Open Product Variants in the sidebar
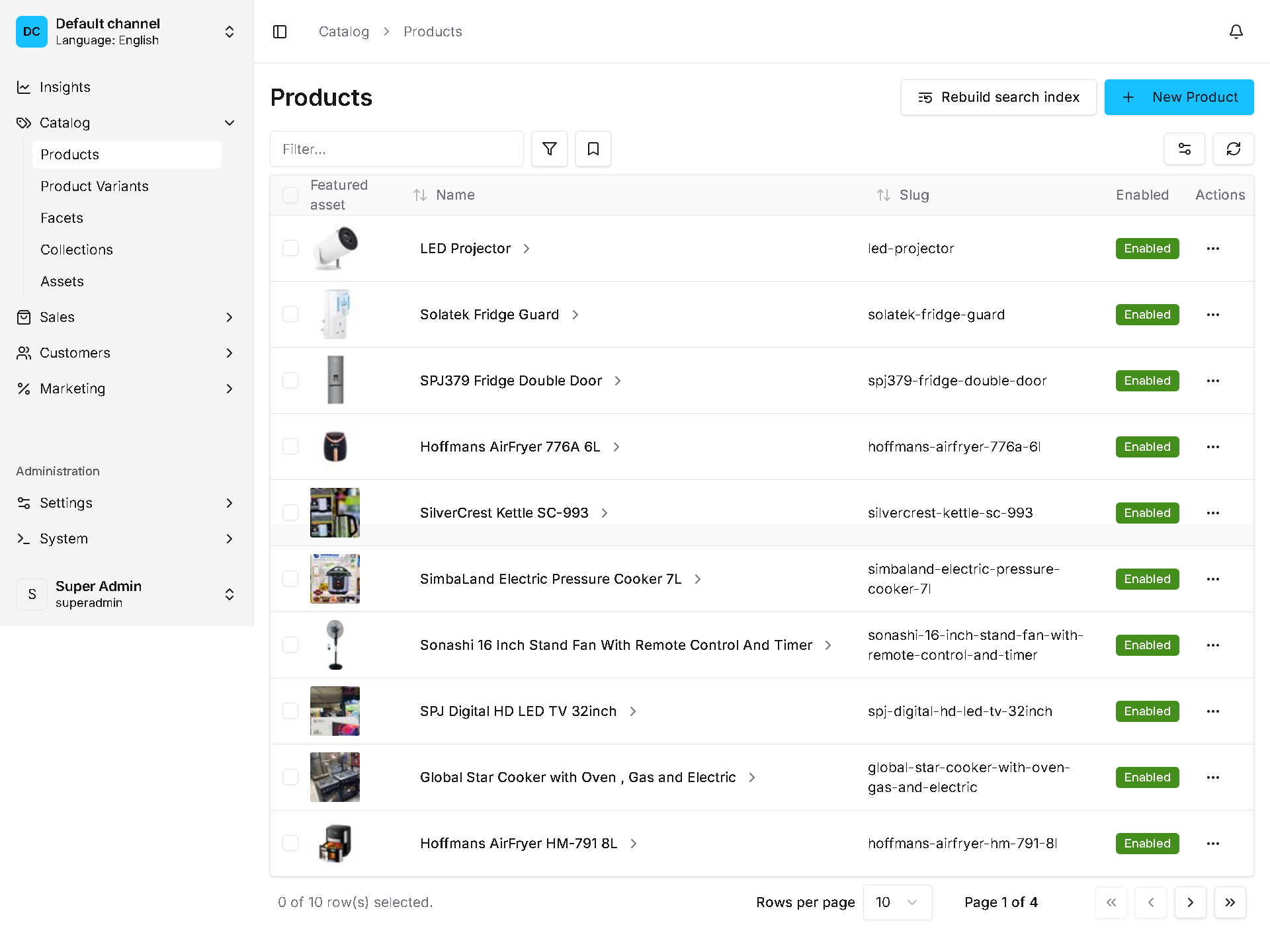 tap(94, 186)
